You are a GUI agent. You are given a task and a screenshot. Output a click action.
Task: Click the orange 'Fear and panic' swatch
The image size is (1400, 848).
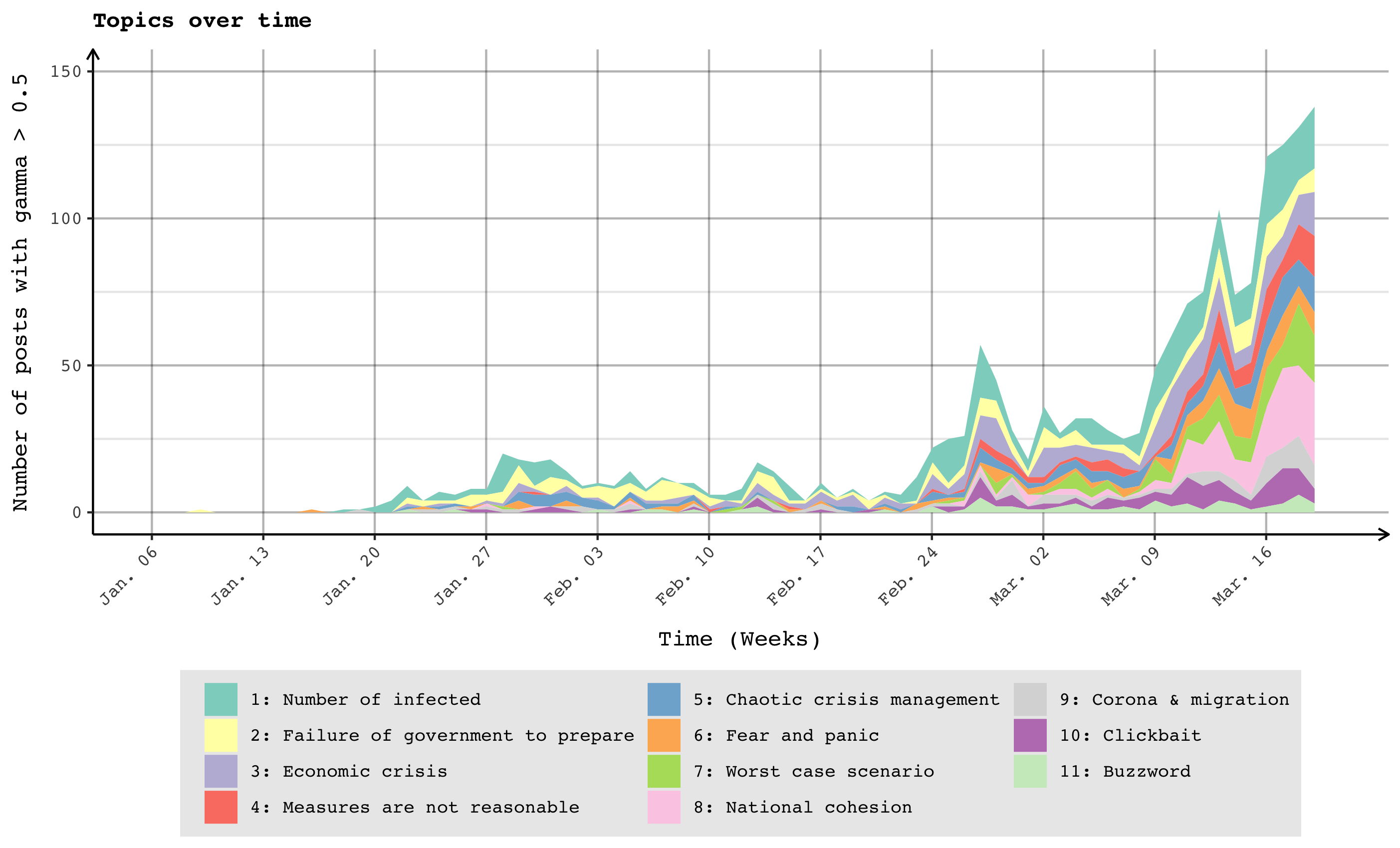664,736
